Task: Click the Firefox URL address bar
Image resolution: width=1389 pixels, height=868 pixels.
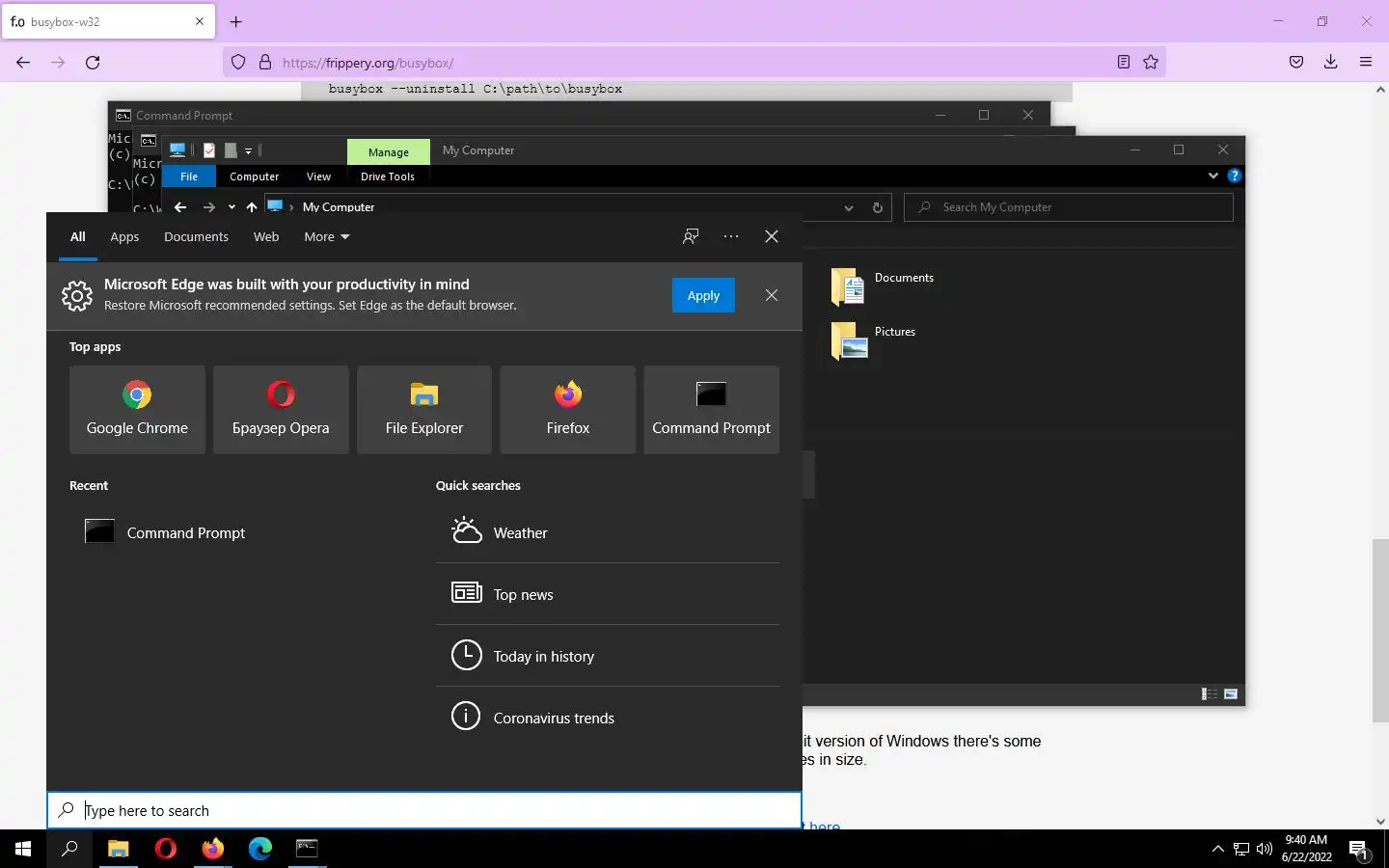Action: (694, 63)
